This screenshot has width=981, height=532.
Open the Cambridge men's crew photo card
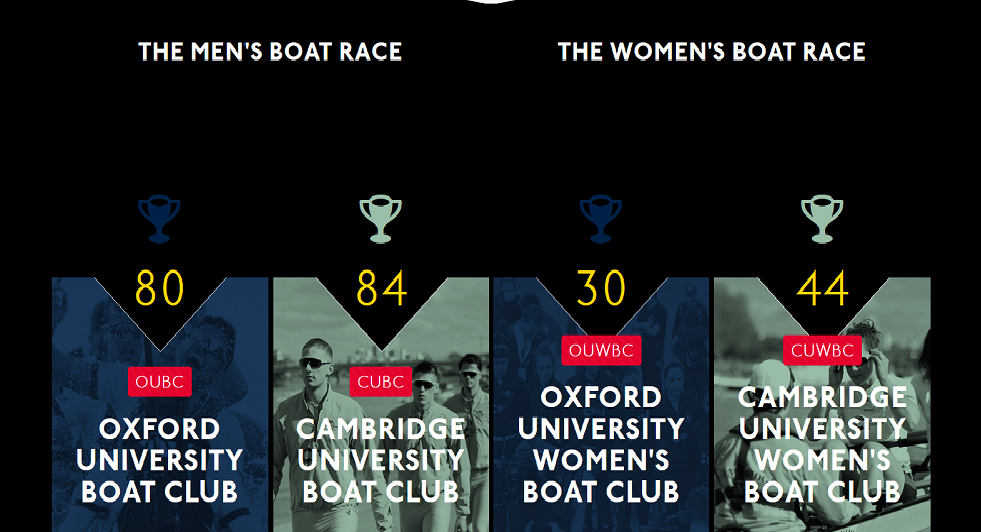tap(381, 405)
